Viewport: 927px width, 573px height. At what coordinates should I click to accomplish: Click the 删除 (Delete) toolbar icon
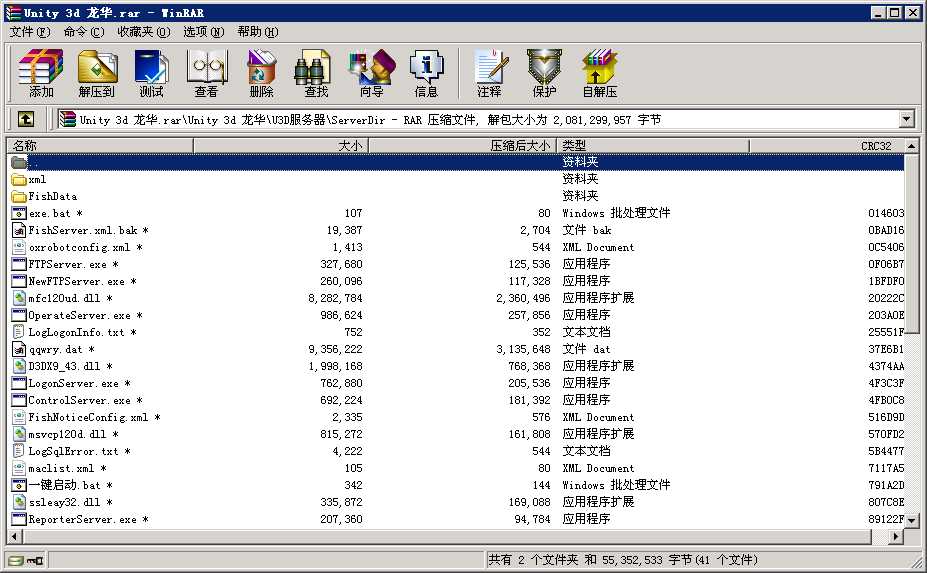(x=261, y=73)
